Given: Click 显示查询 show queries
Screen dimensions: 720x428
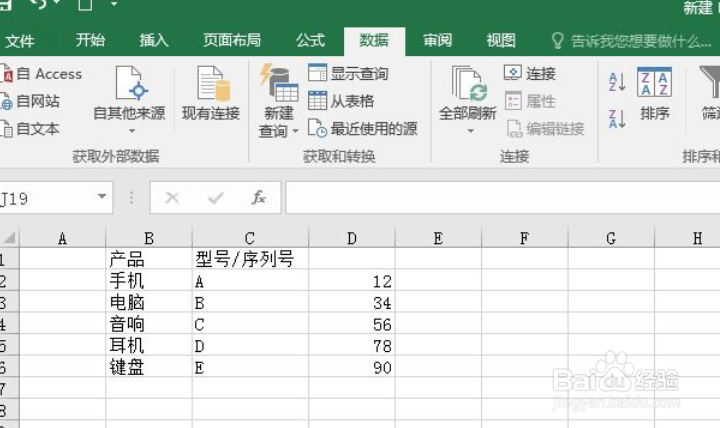Looking at the screenshot, I should coord(349,73).
